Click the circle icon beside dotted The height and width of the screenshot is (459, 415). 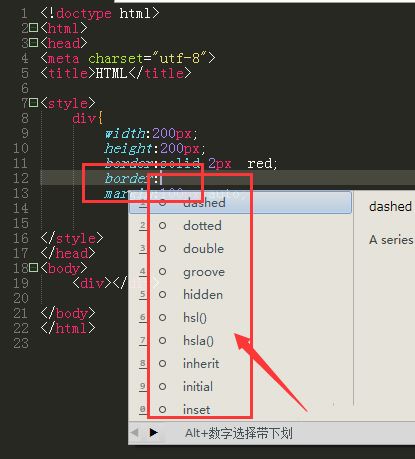162,226
